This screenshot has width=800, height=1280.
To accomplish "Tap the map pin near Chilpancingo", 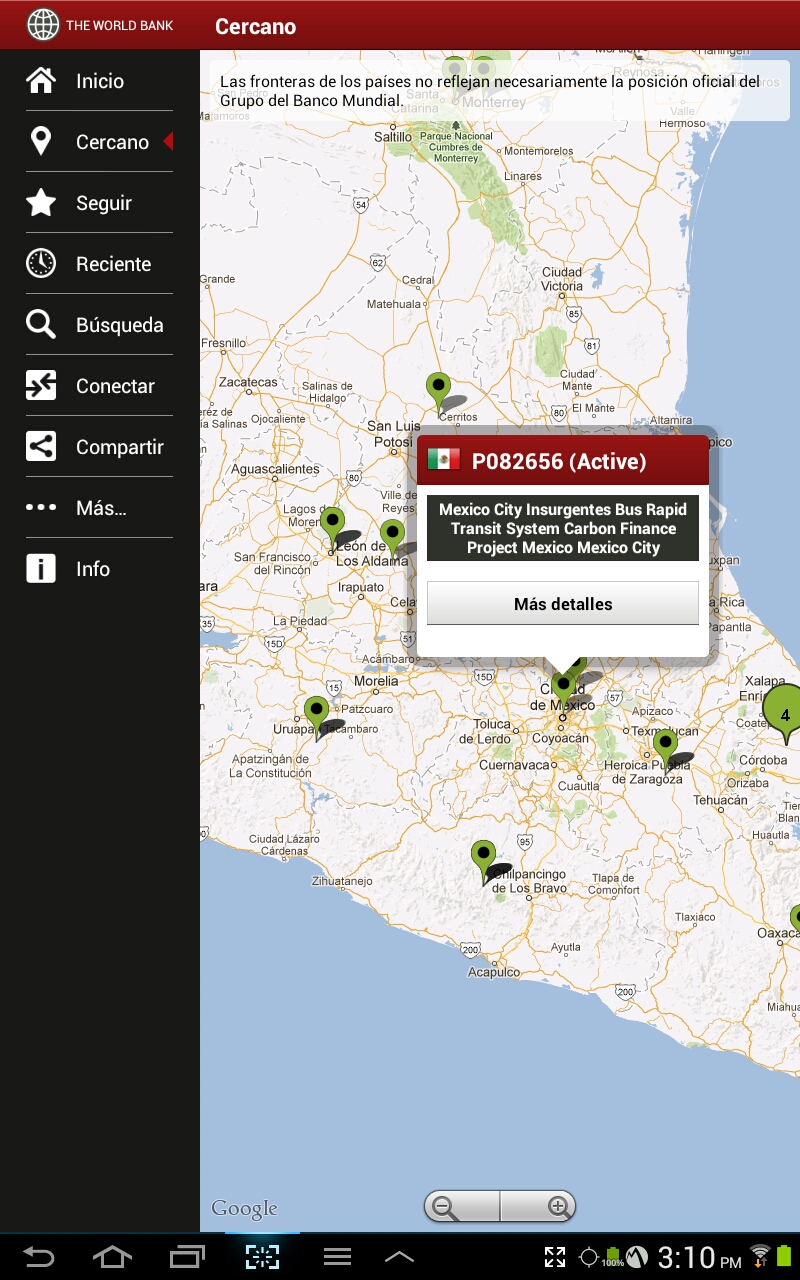I will [484, 858].
